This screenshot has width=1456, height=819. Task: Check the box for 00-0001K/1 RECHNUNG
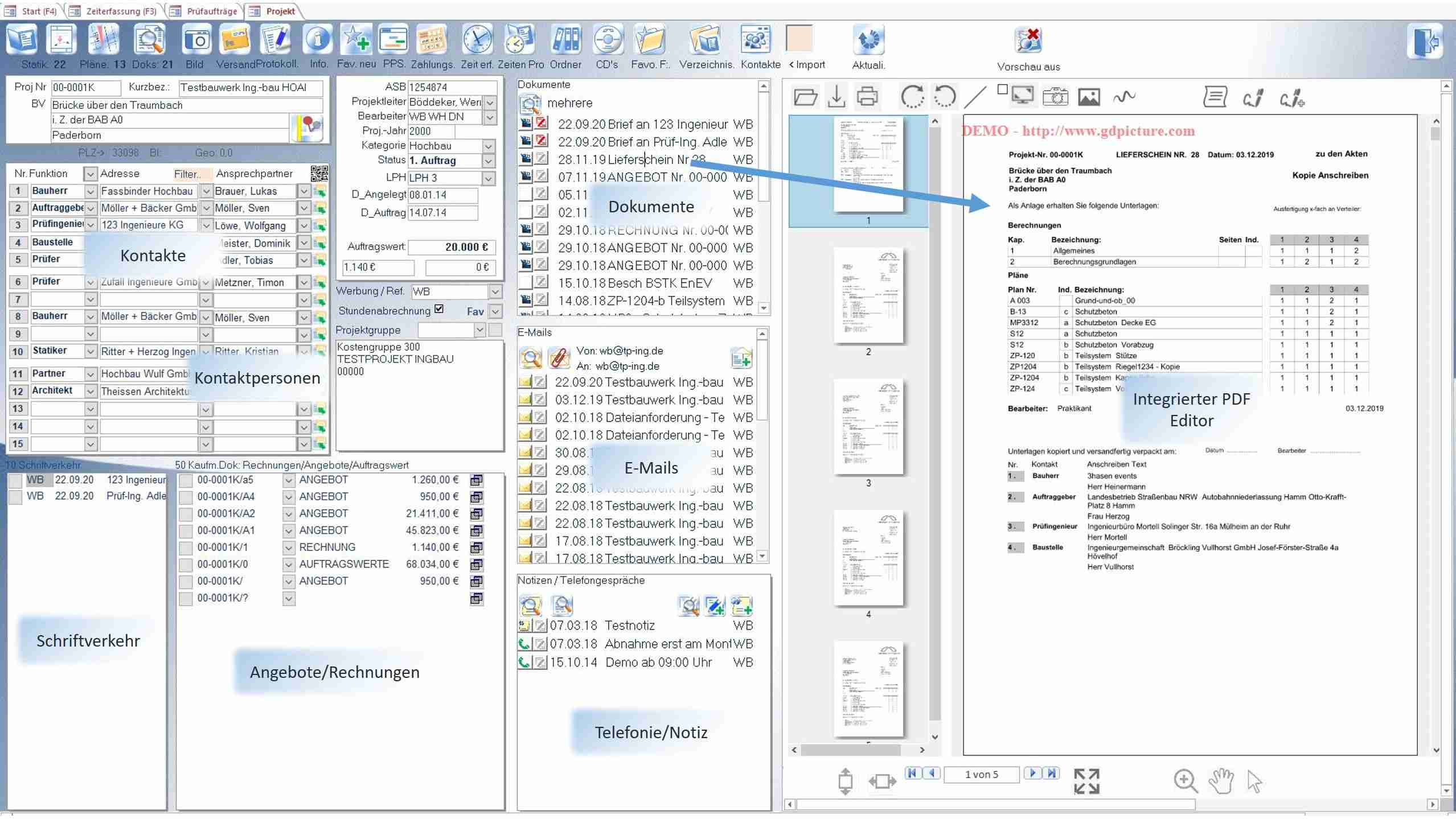(x=186, y=548)
